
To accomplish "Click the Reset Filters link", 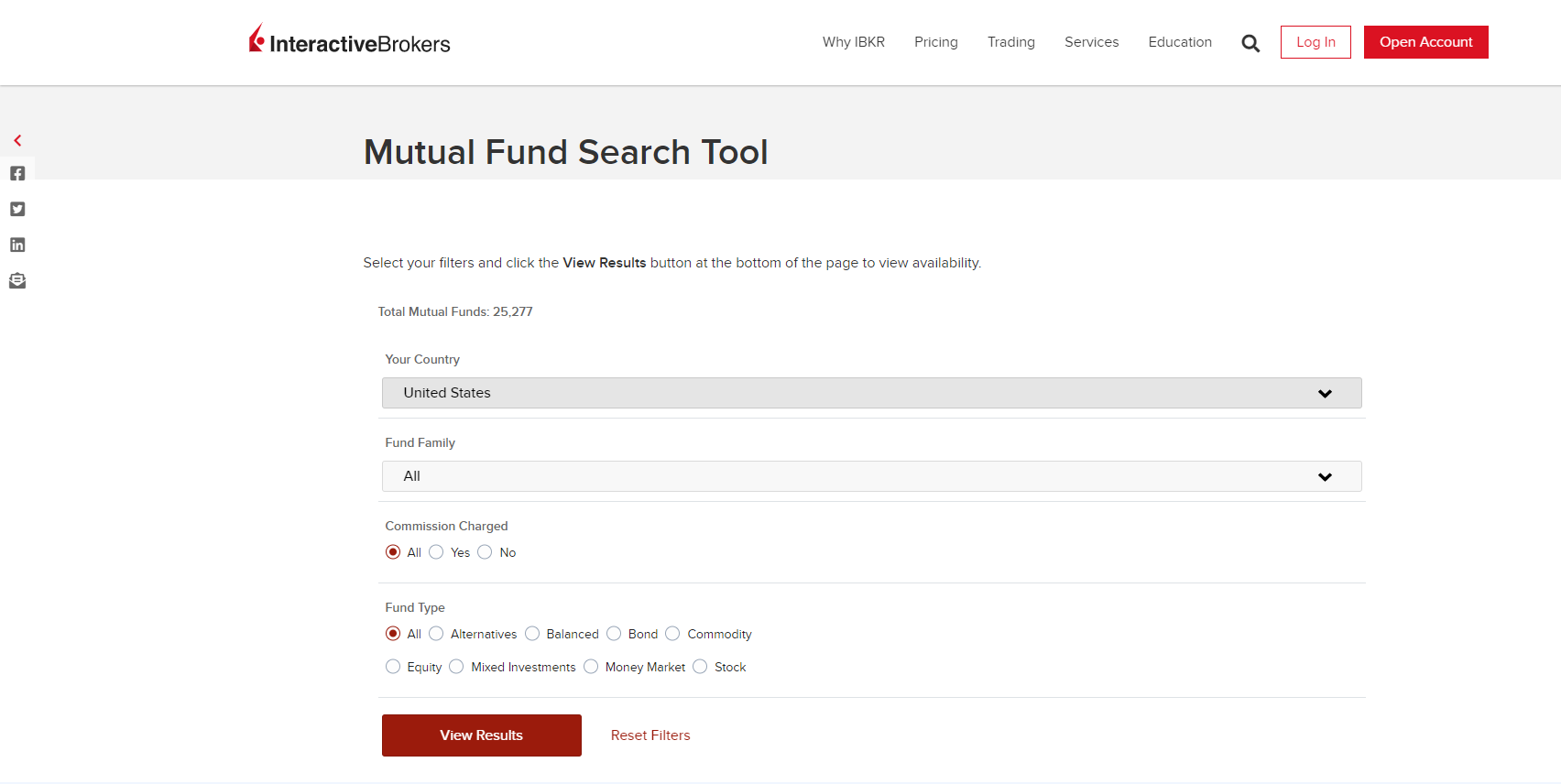I will point(650,735).
